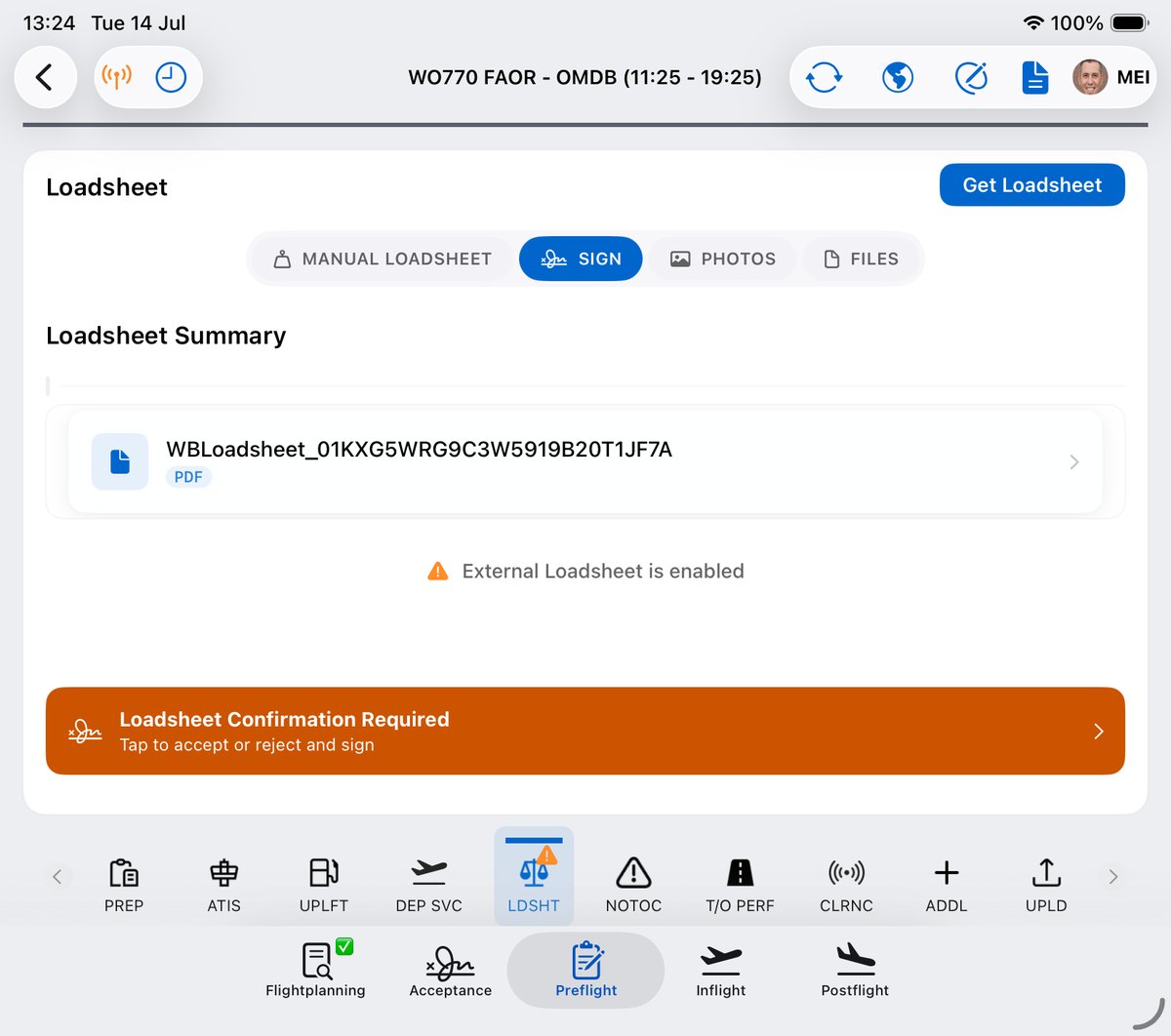Viewport: 1171px width, 1036px height.
Task: Tap the External Loadsheet warning triangle
Action: coord(438,571)
